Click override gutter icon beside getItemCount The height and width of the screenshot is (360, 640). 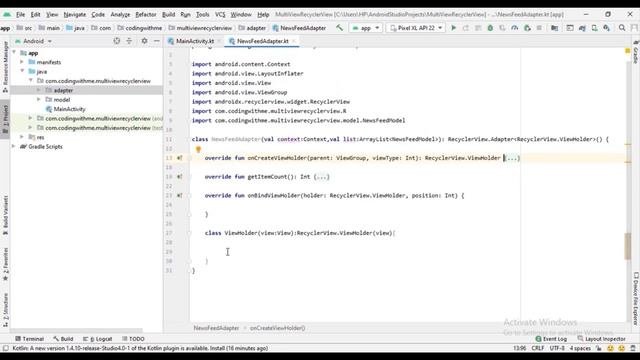[180, 177]
